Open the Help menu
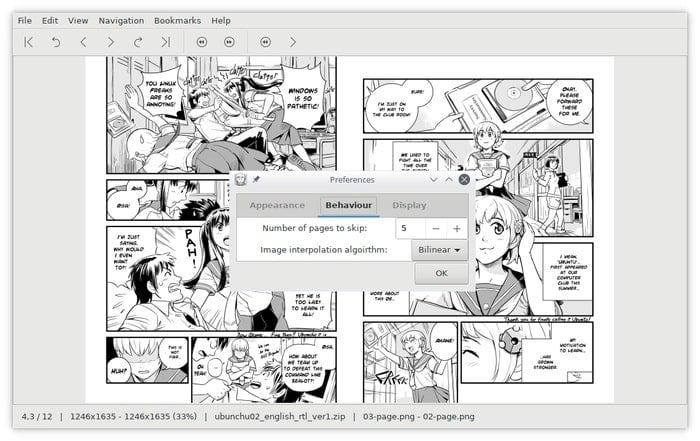Screen dimensions: 700x441 click(x=221, y=21)
